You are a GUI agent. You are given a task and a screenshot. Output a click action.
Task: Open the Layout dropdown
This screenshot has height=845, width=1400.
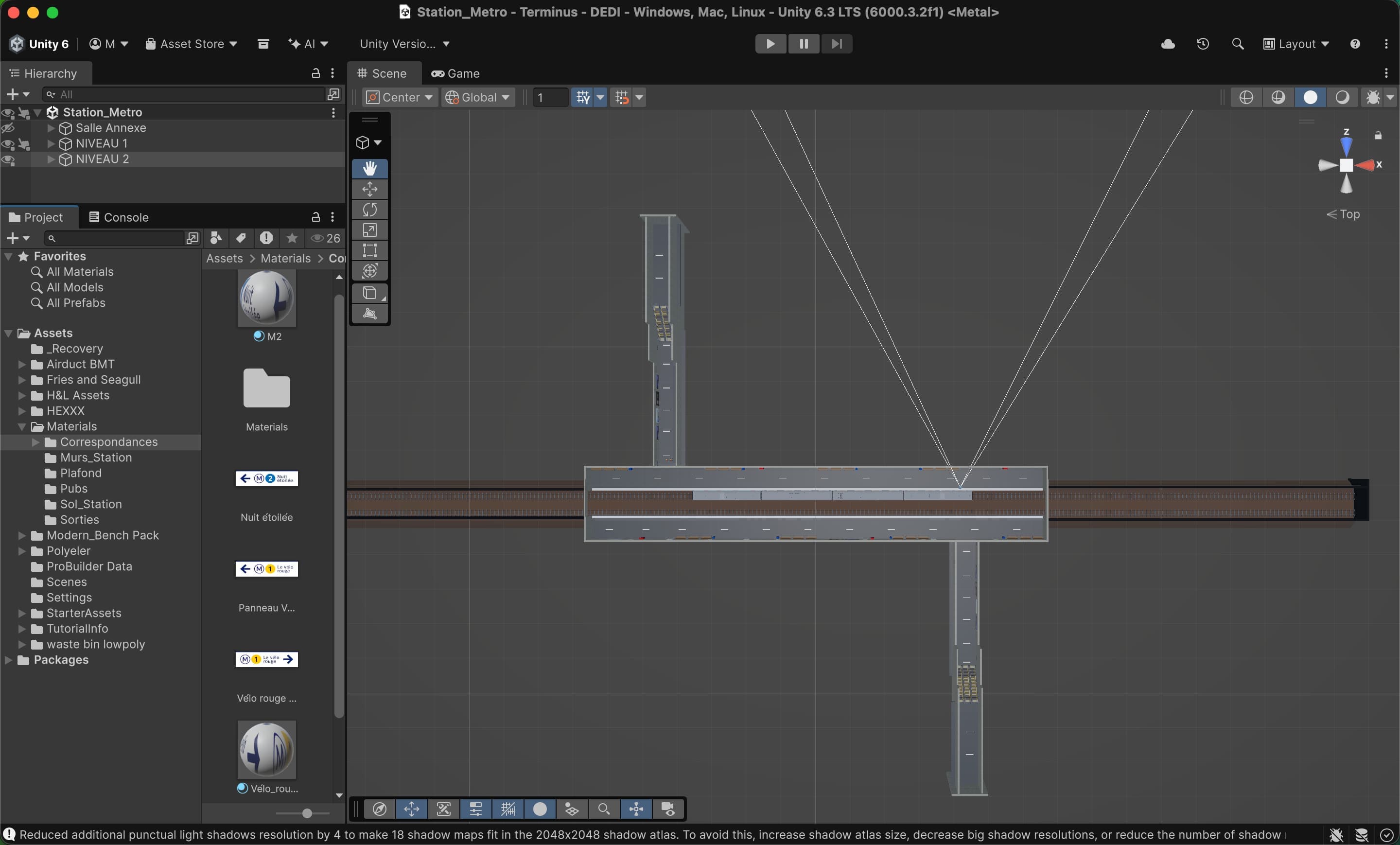pyautogui.click(x=1296, y=44)
